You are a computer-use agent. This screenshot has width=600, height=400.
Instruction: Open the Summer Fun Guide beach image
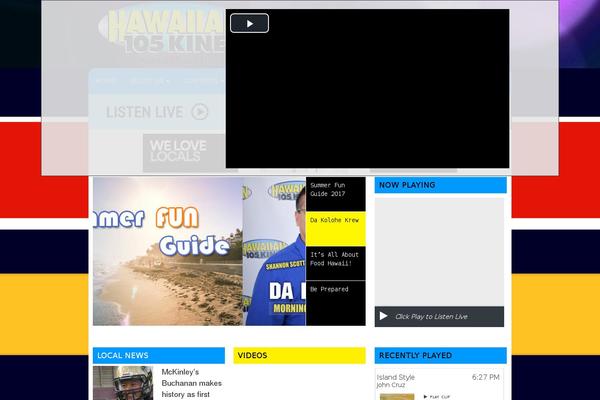(x=168, y=251)
